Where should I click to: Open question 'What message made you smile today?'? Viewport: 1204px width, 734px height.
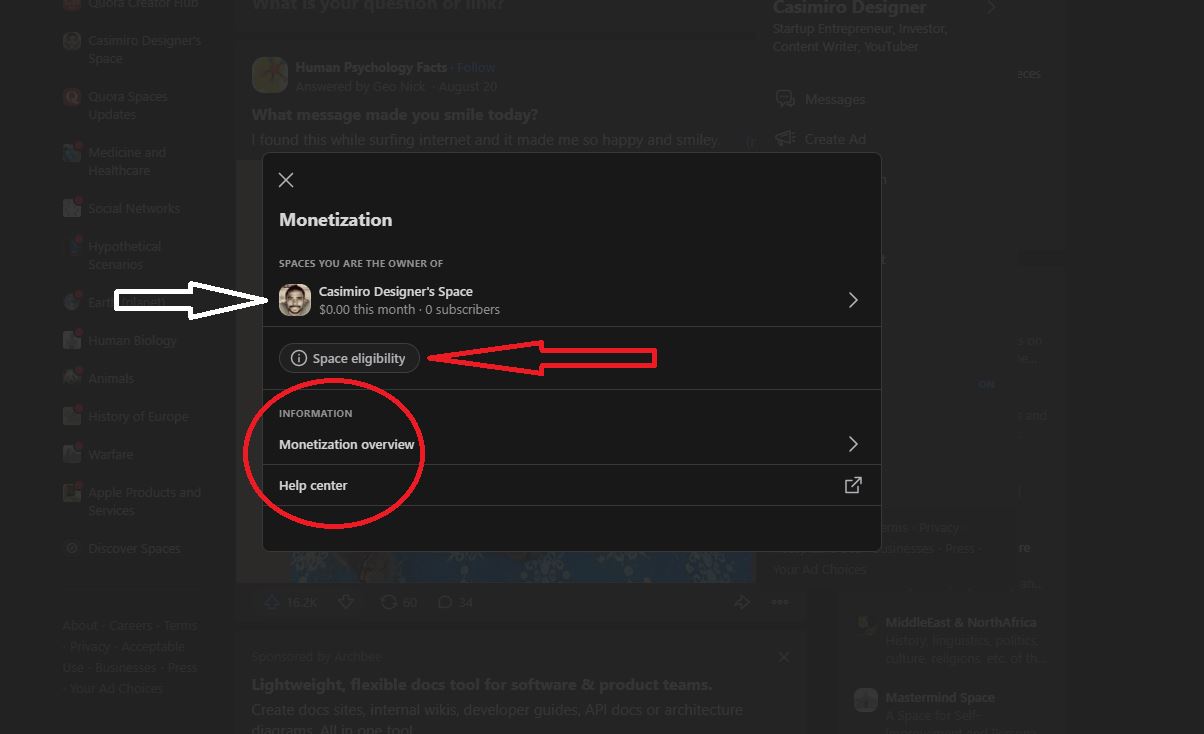pos(395,115)
